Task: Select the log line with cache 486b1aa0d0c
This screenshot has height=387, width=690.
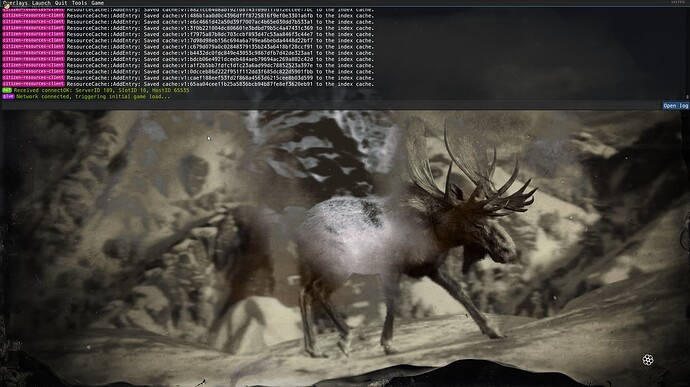Action: (x=188, y=15)
